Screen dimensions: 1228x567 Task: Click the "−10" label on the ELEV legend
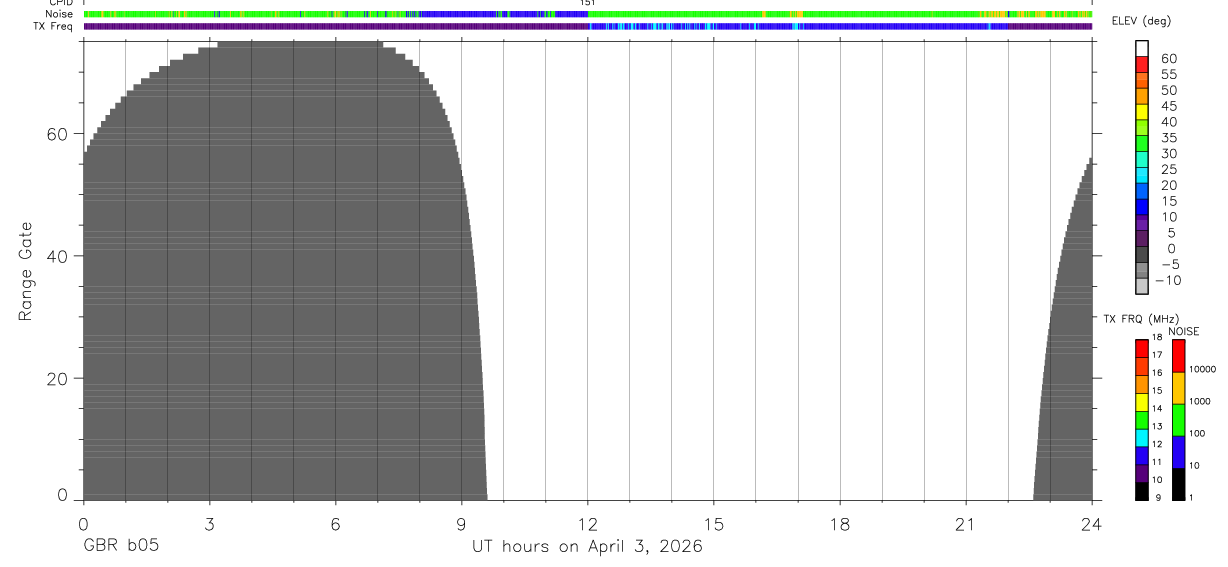pos(1168,280)
